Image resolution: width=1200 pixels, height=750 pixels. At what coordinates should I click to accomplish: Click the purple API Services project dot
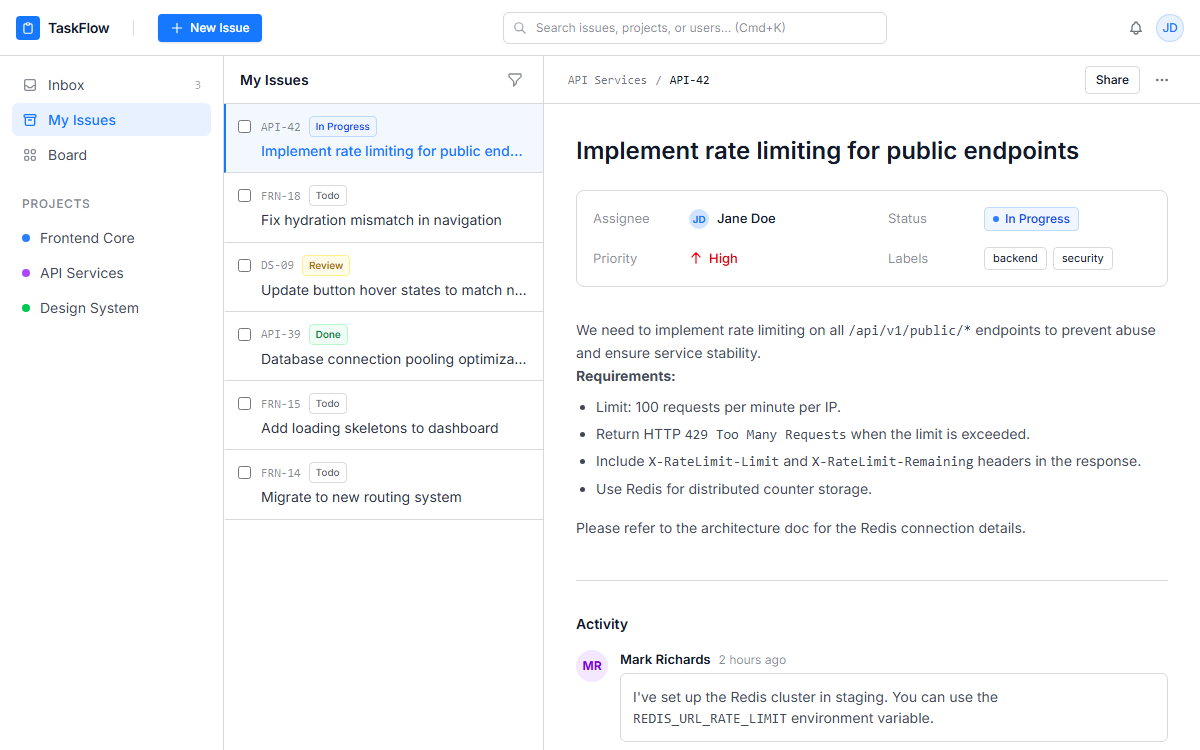pyautogui.click(x=26, y=273)
